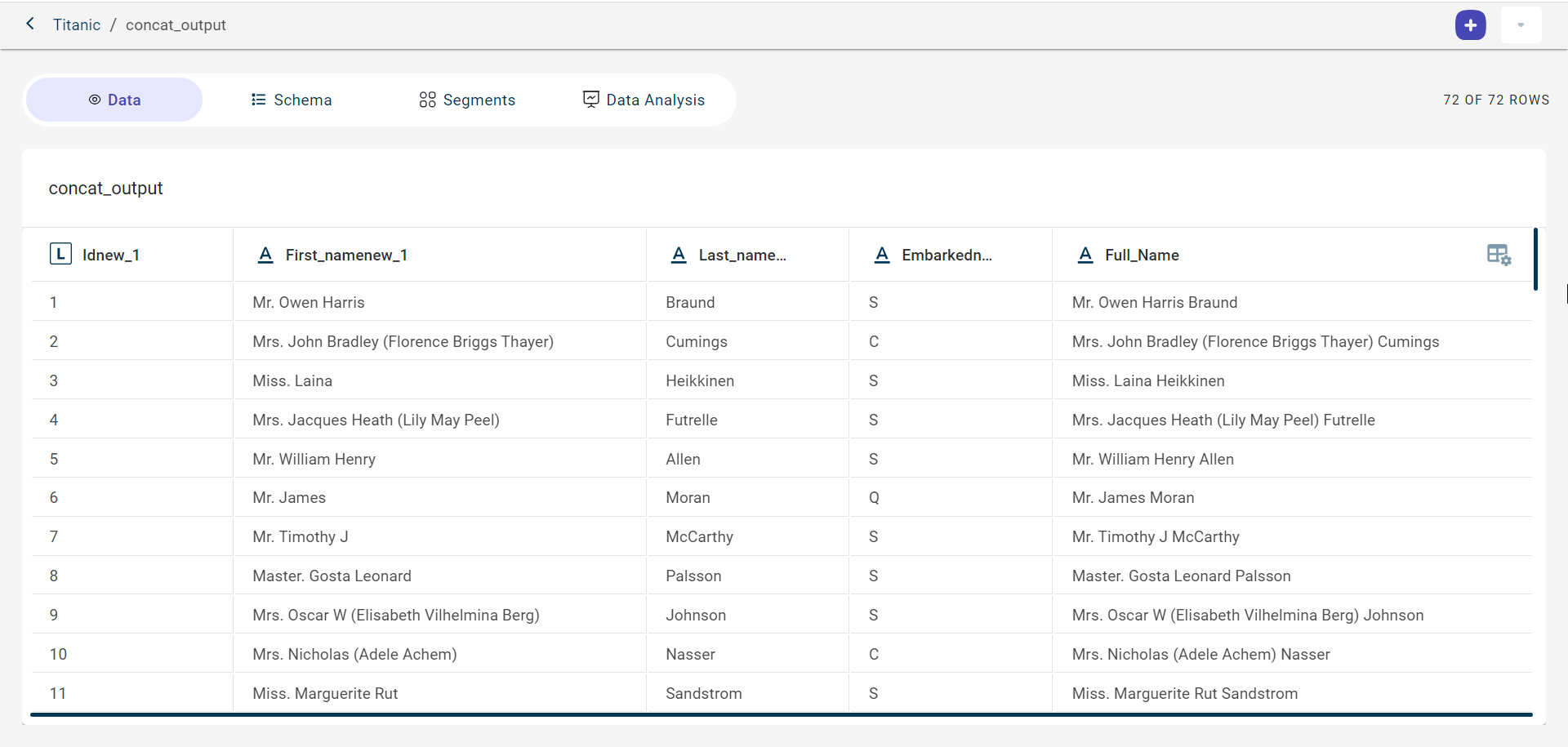
Task: Open the table column settings icon
Action: [x=1499, y=255]
